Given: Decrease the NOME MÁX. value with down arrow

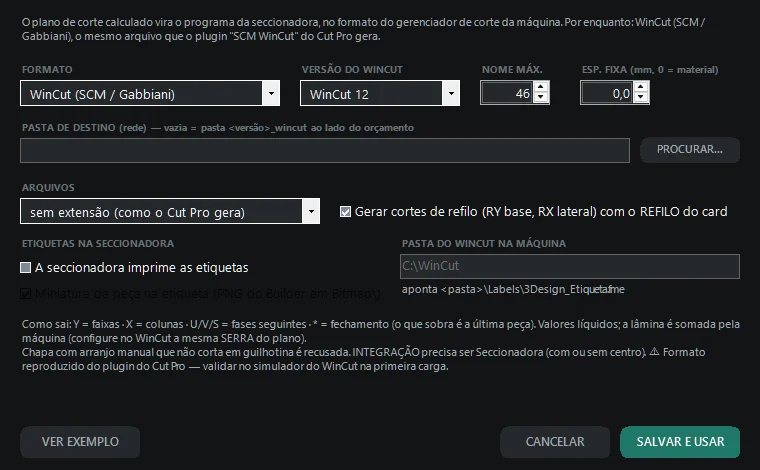Looking at the screenshot, I should coord(541,97).
